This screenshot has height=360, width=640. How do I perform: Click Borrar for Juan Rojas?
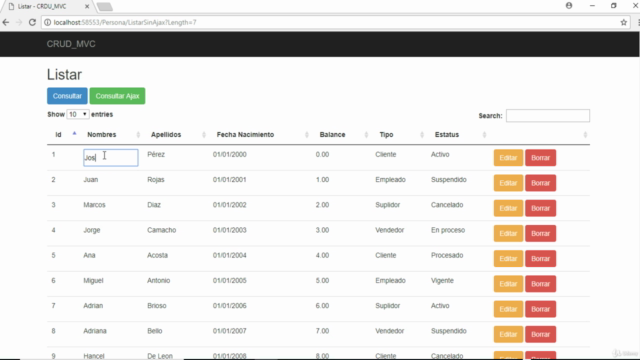(540, 183)
